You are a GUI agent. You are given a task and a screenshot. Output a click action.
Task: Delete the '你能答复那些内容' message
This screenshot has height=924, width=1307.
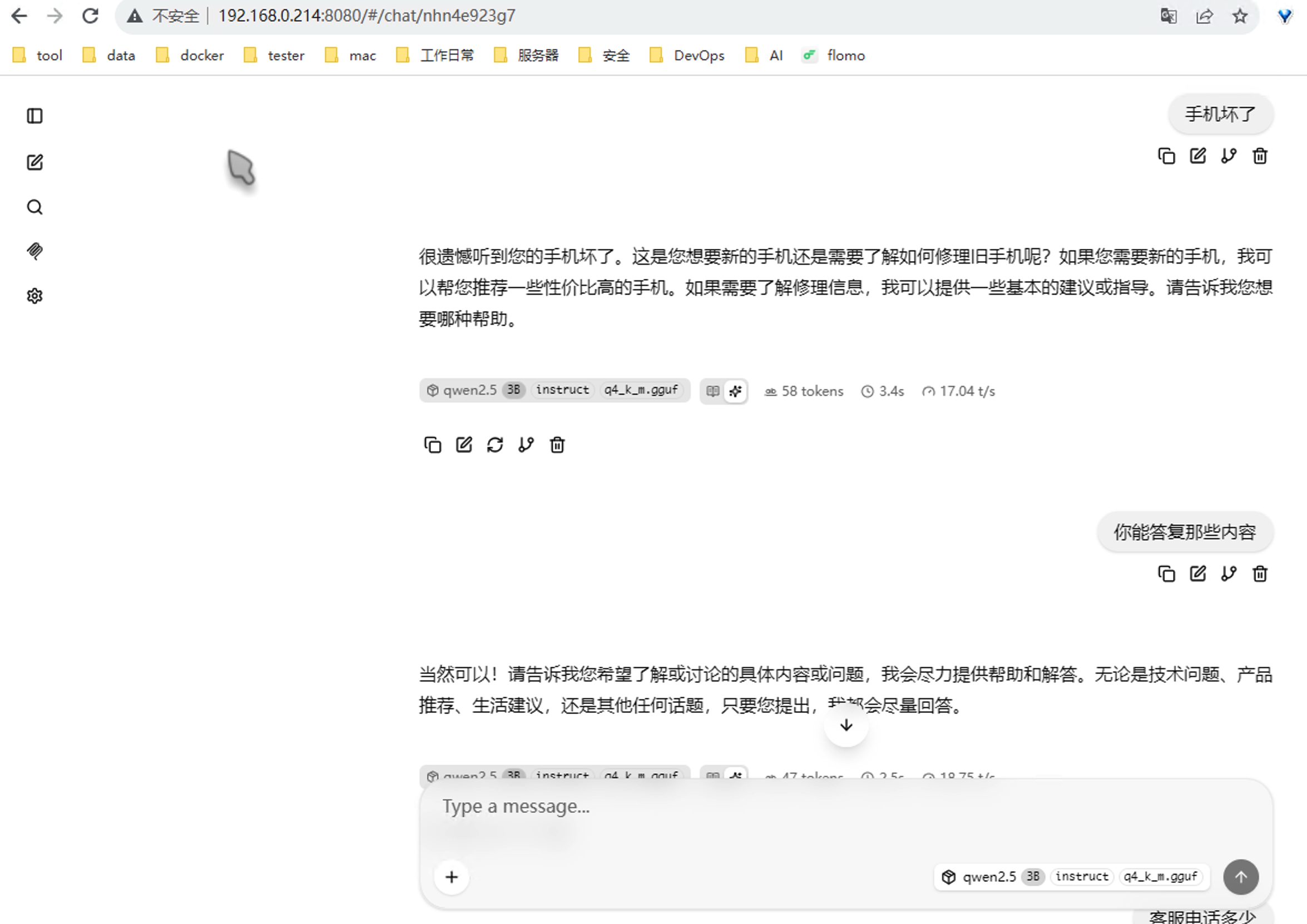pos(1260,574)
